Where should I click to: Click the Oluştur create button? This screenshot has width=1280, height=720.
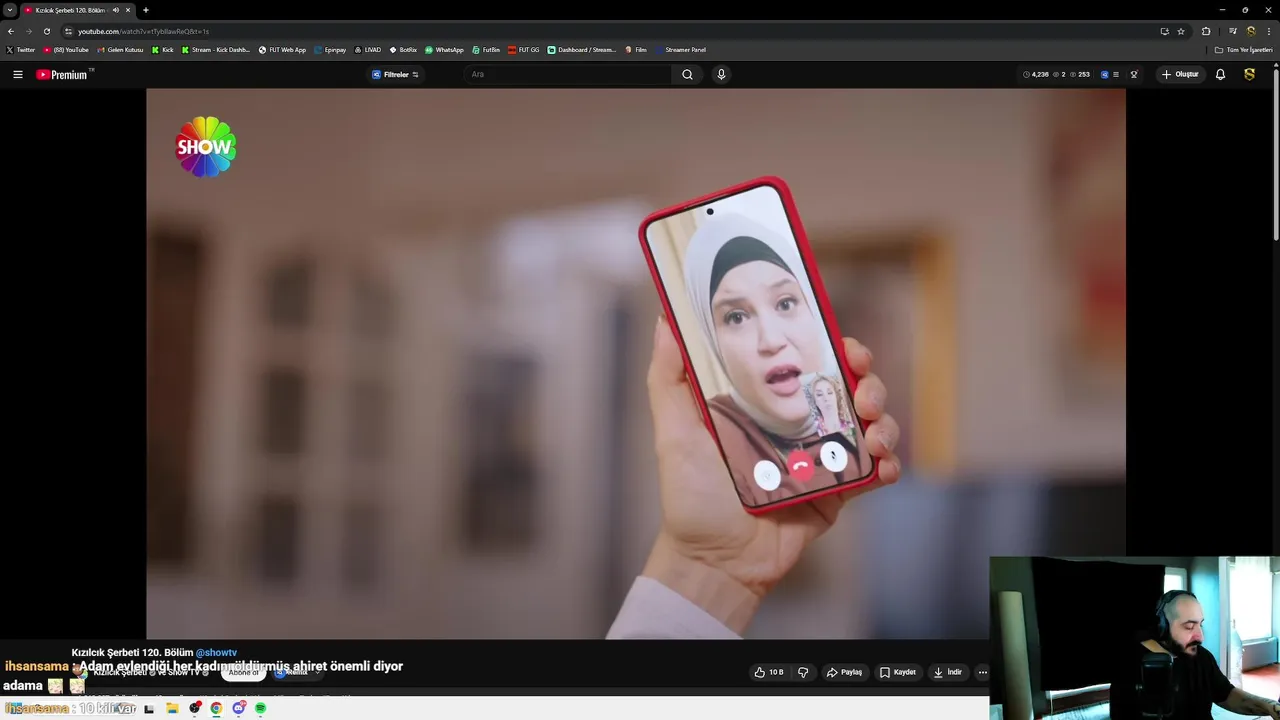click(1180, 74)
